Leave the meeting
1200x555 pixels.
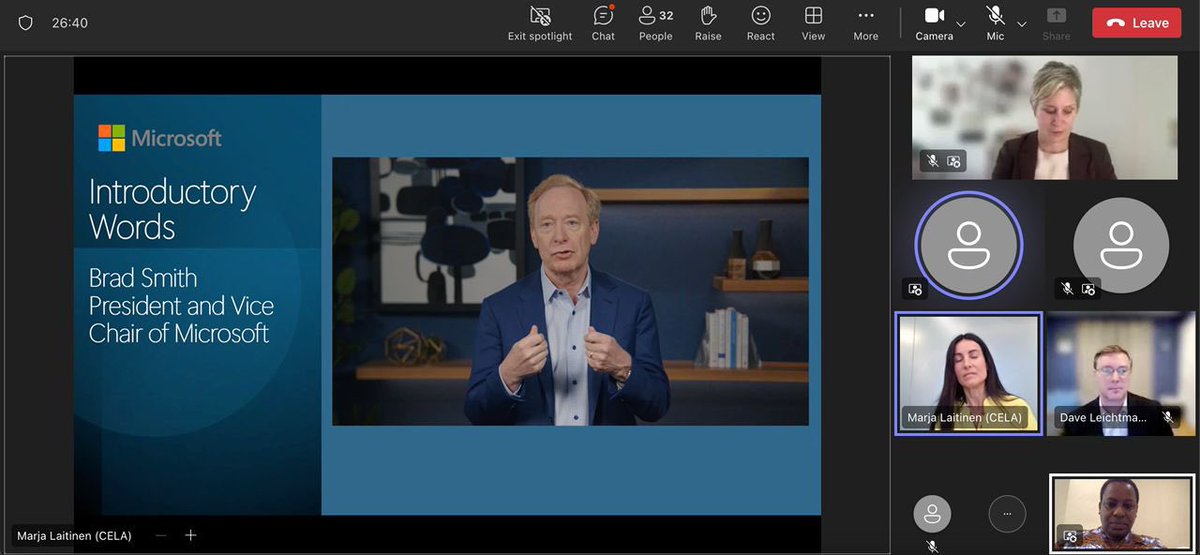[1137, 23]
